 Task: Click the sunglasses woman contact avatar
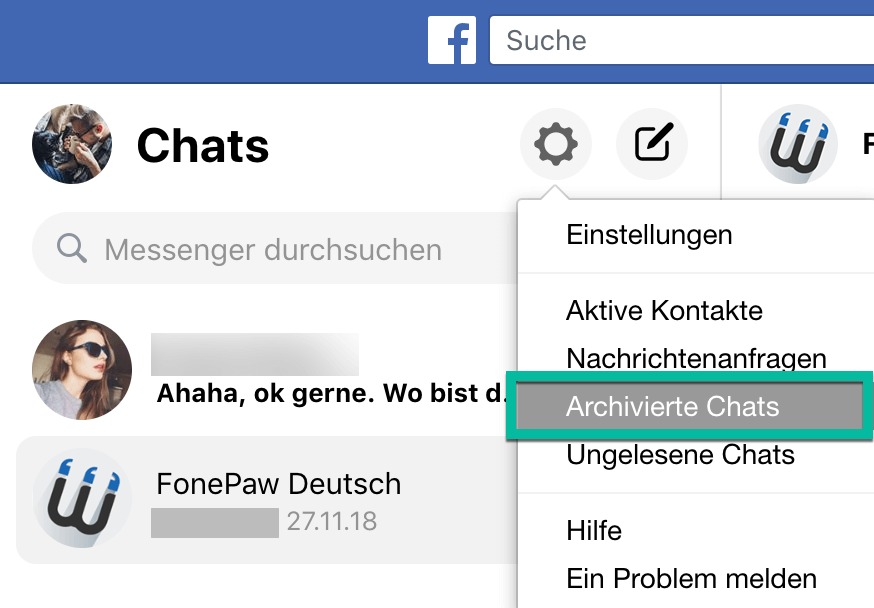click(x=82, y=370)
